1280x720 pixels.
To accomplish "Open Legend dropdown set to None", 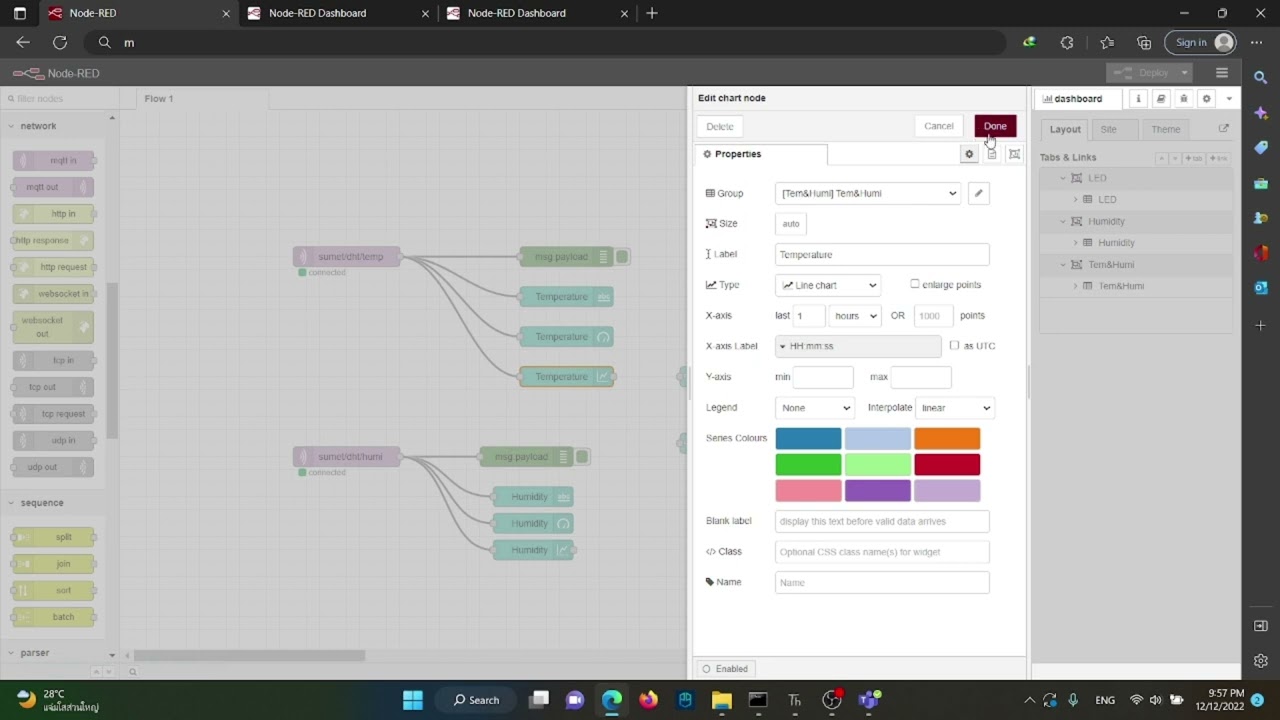I will point(815,407).
